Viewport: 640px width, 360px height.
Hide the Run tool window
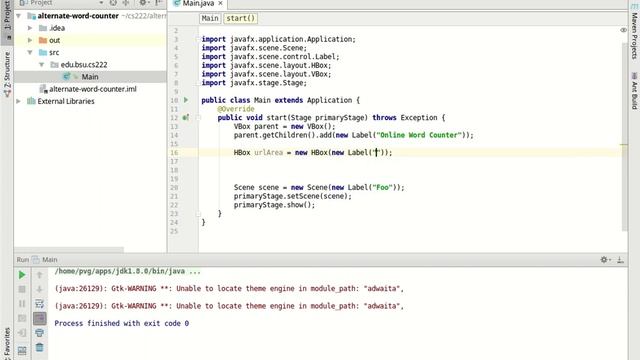click(x=620, y=260)
